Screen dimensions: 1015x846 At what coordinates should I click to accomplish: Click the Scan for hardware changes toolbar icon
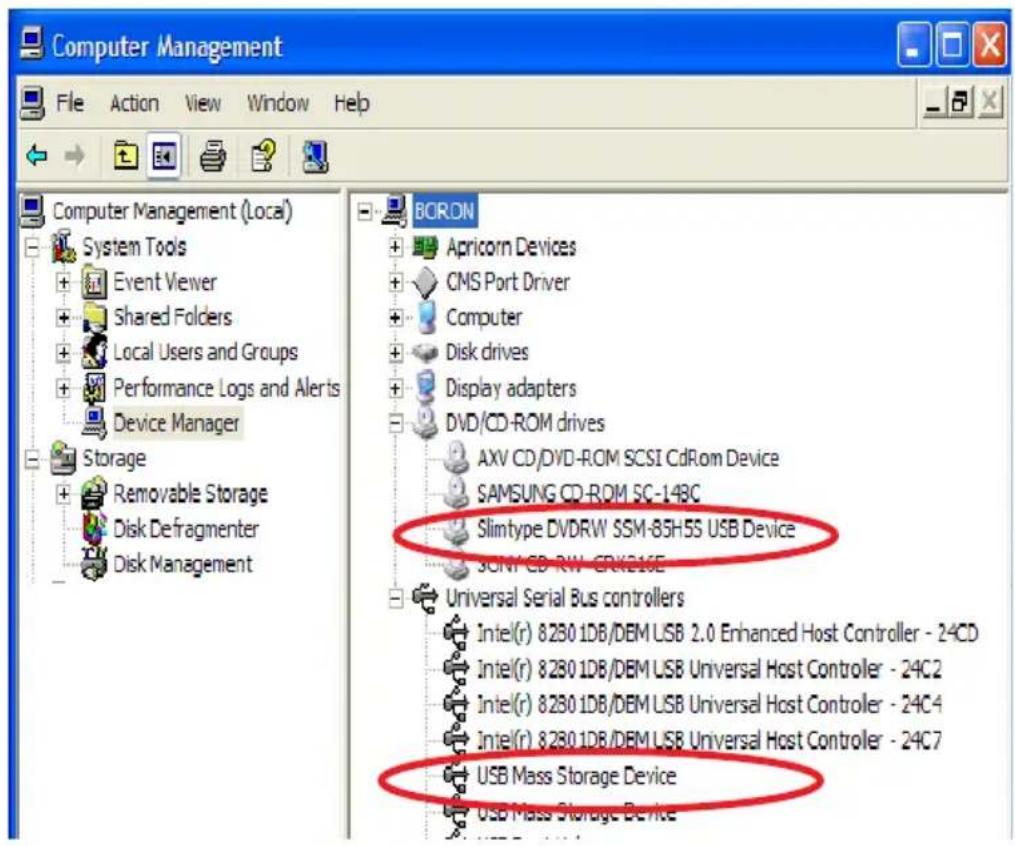[315, 157]
